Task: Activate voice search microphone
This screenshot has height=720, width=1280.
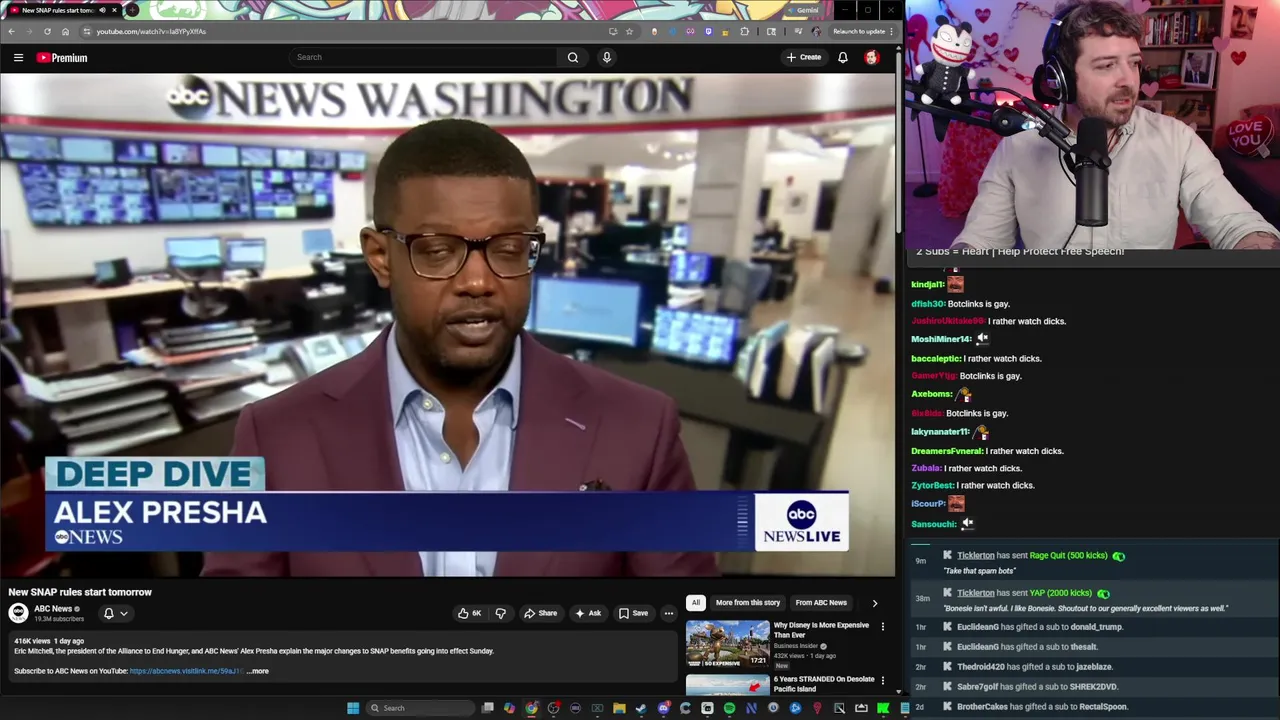Action: point(606,57)
